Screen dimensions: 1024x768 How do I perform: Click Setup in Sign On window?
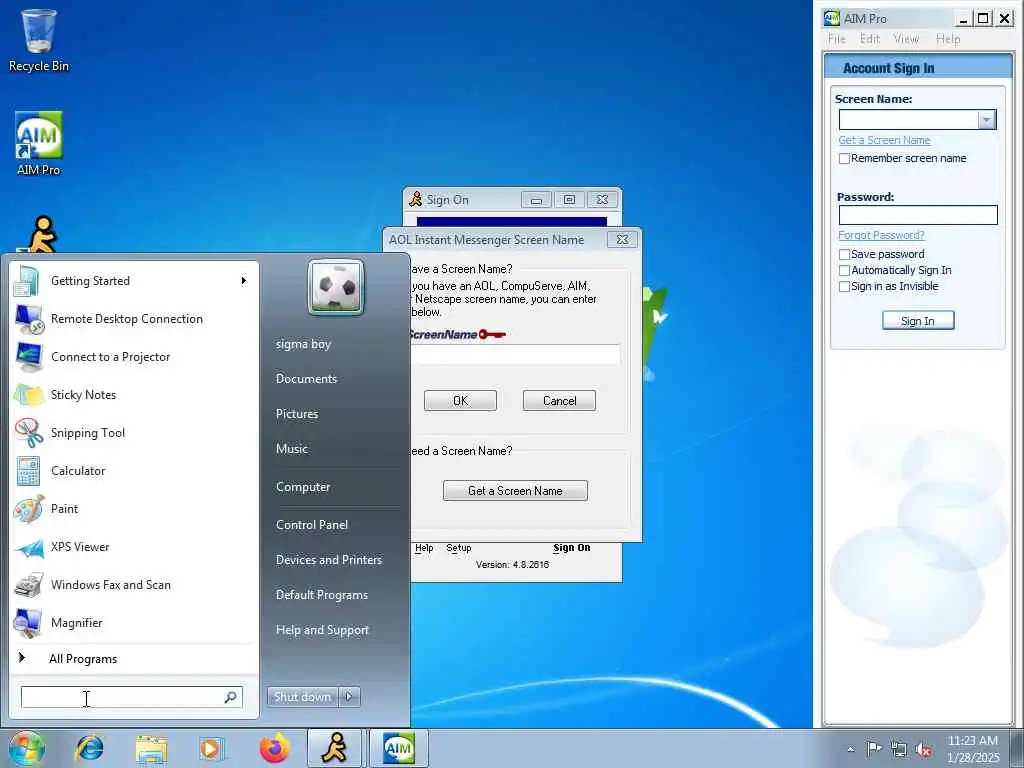click(458, 548)
